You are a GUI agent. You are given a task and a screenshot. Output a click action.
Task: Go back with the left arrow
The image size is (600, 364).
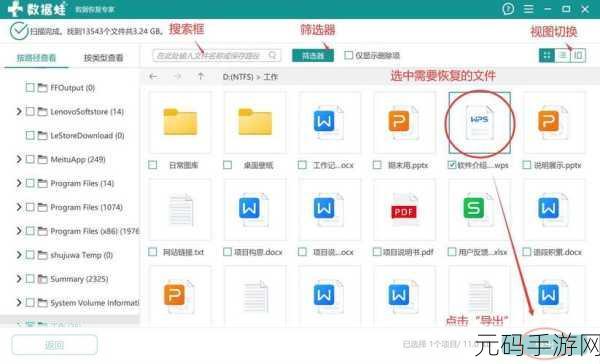(x=153, y=77)
